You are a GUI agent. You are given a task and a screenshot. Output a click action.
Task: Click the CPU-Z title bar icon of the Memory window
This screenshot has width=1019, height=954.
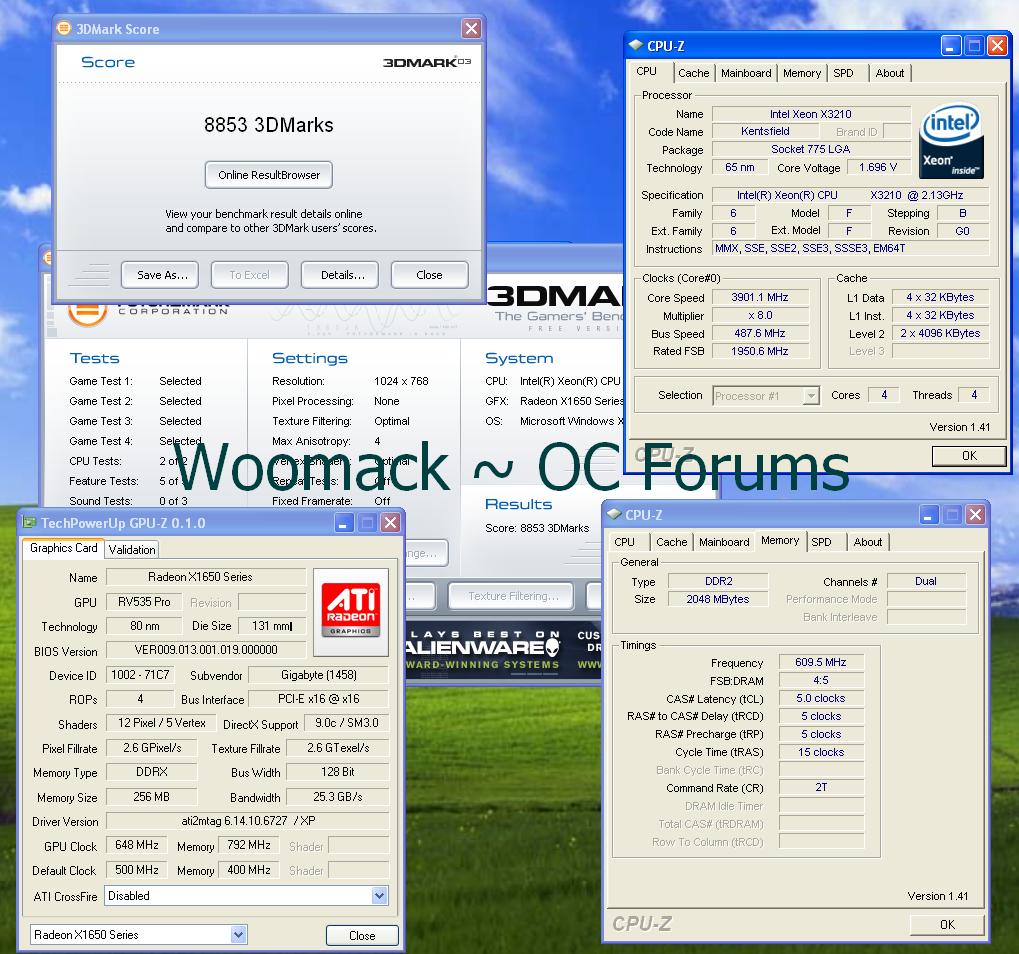click(x=614, y=514)
